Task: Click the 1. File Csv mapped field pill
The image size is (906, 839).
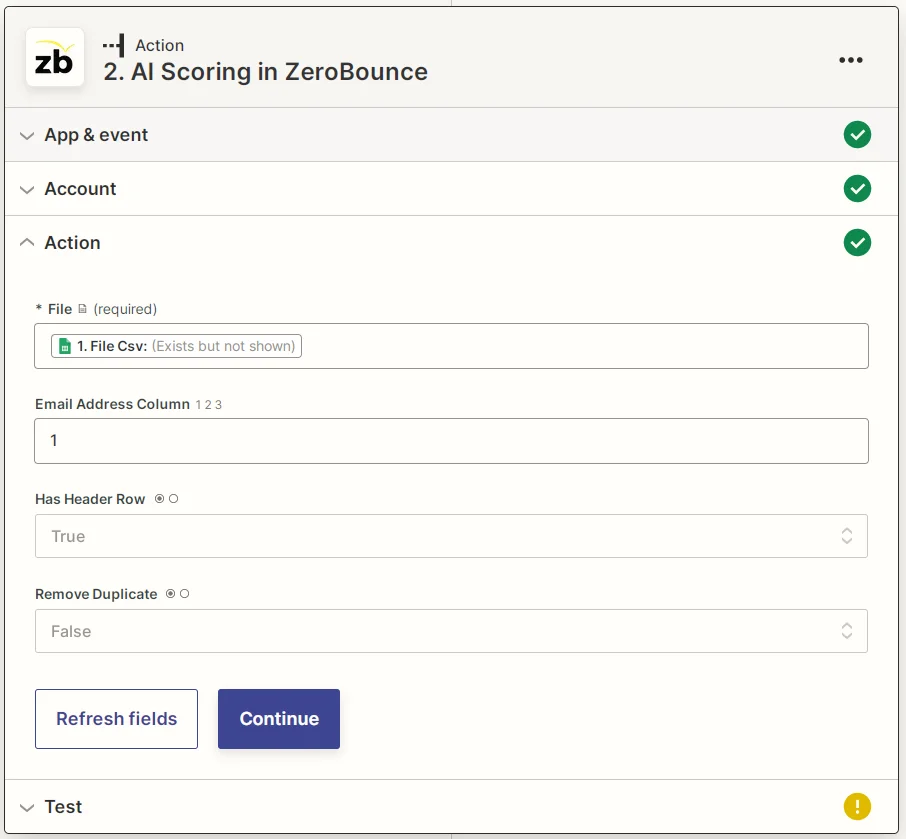Action: 174,345
